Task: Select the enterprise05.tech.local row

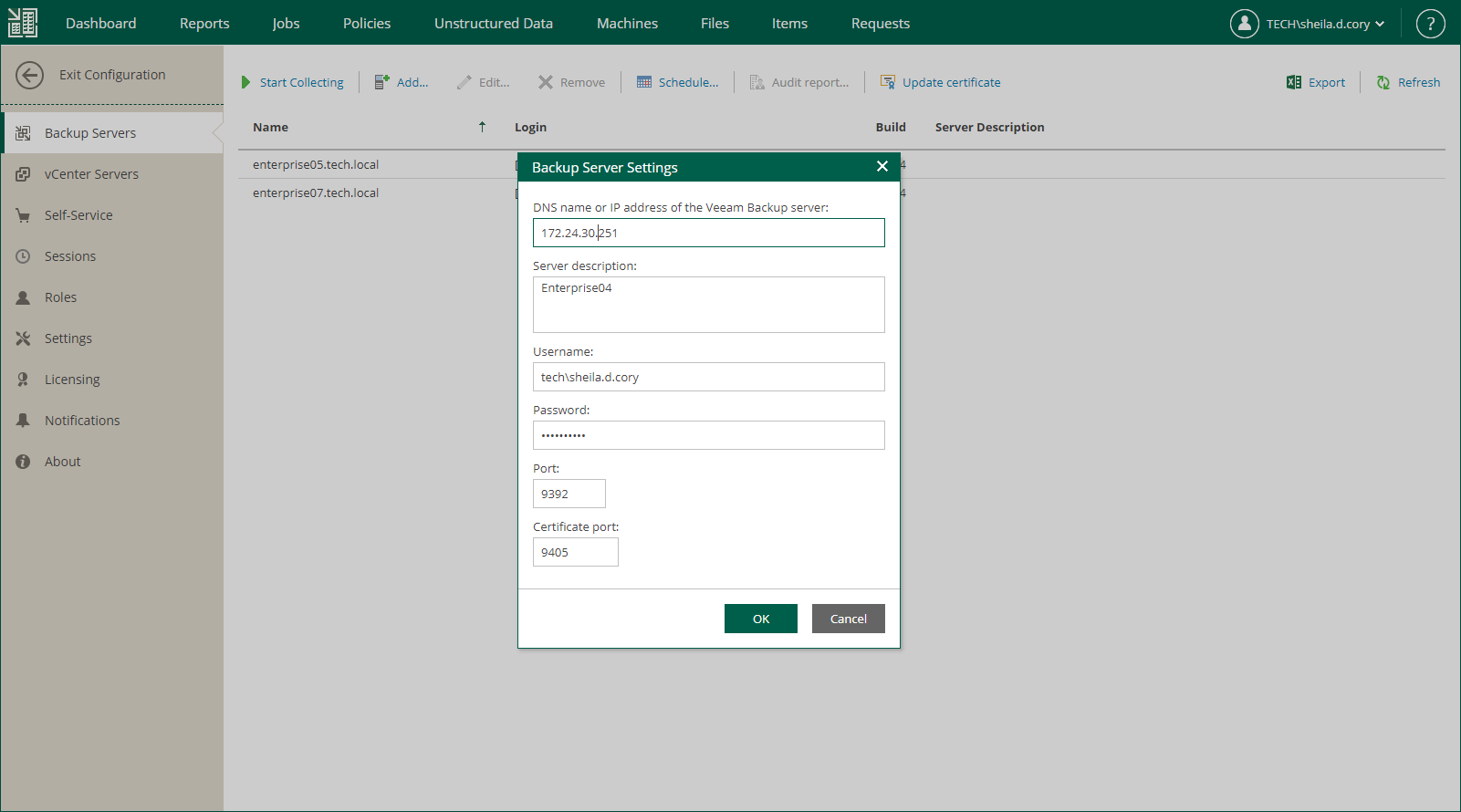Action: [841, 164]
